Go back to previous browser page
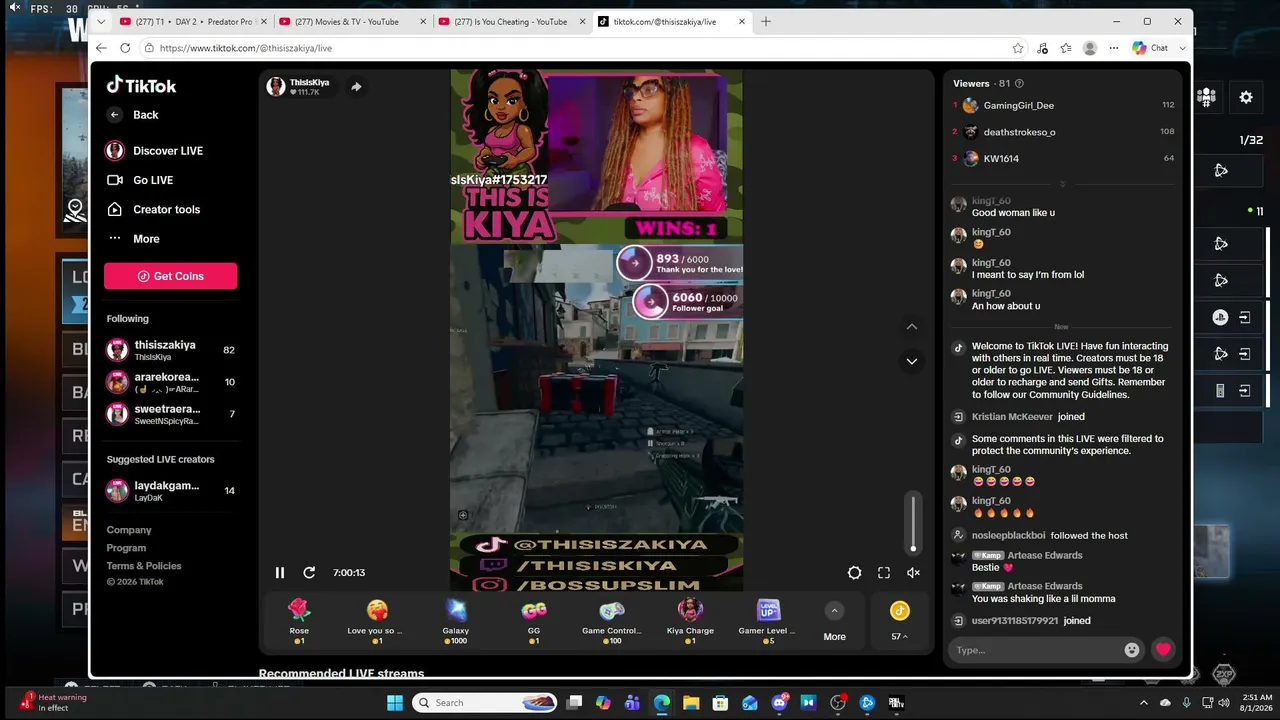This screenshot has height=720, width=1280. (101, 48)
